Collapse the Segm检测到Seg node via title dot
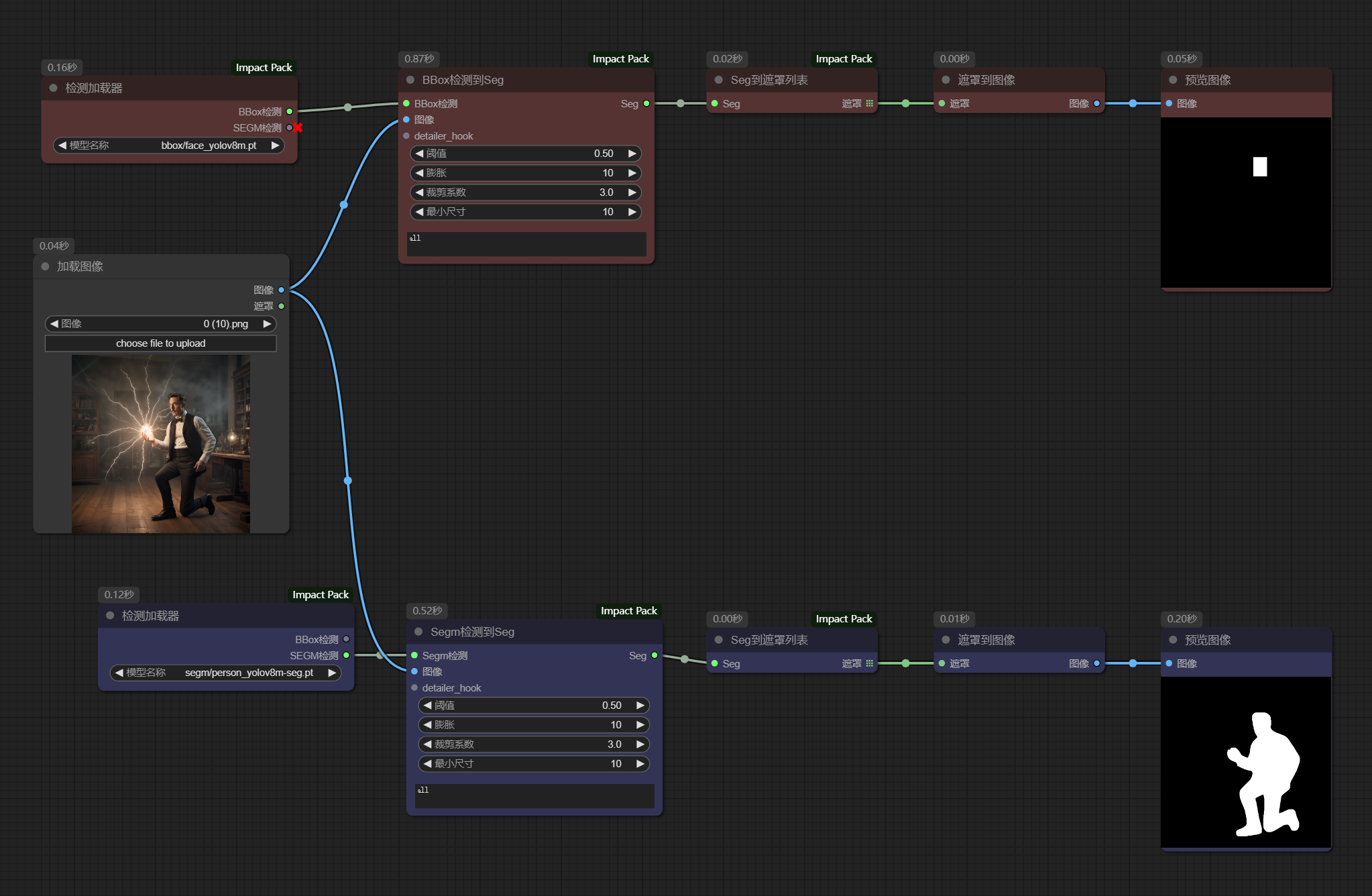The image size is (1372, 896). coord(418,632)
